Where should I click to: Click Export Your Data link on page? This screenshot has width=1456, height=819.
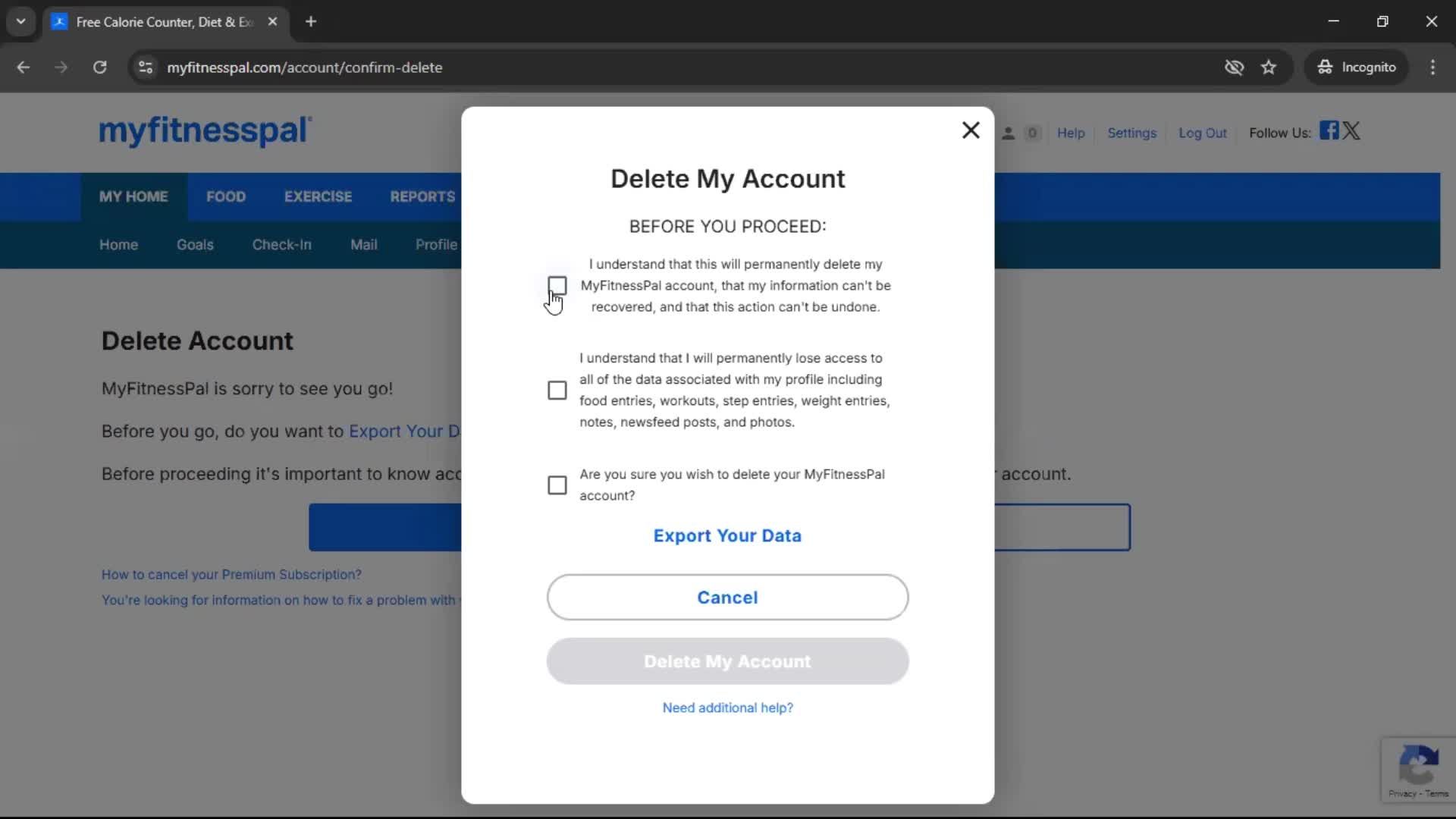(404, 431)
